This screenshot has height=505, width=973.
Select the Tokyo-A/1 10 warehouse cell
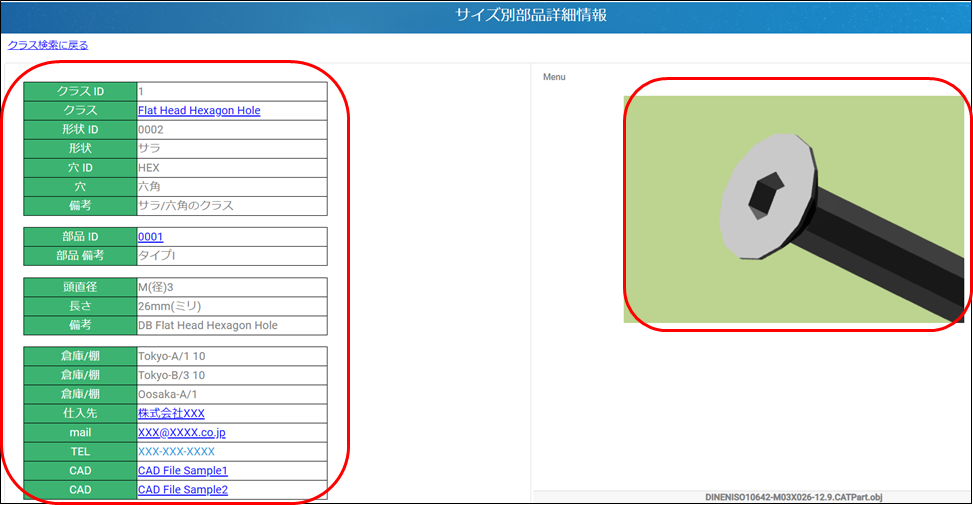click(x=232, y=356)
